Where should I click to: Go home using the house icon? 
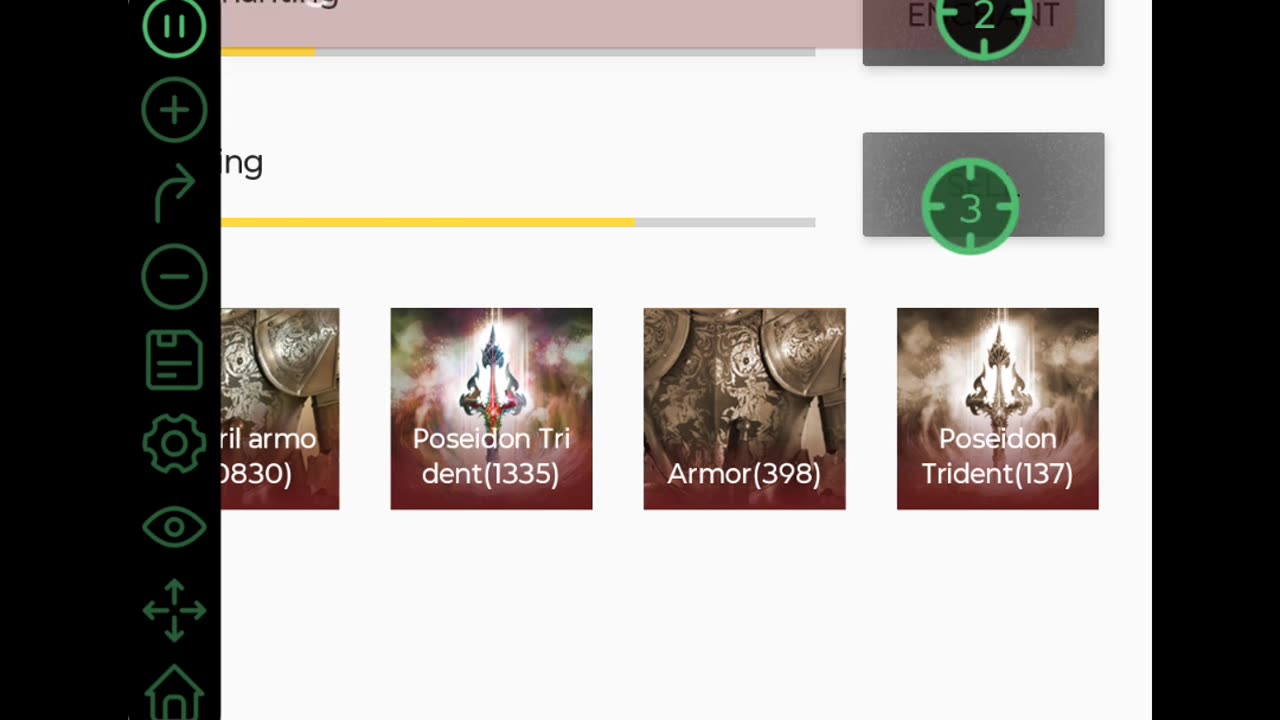(174, 692)
